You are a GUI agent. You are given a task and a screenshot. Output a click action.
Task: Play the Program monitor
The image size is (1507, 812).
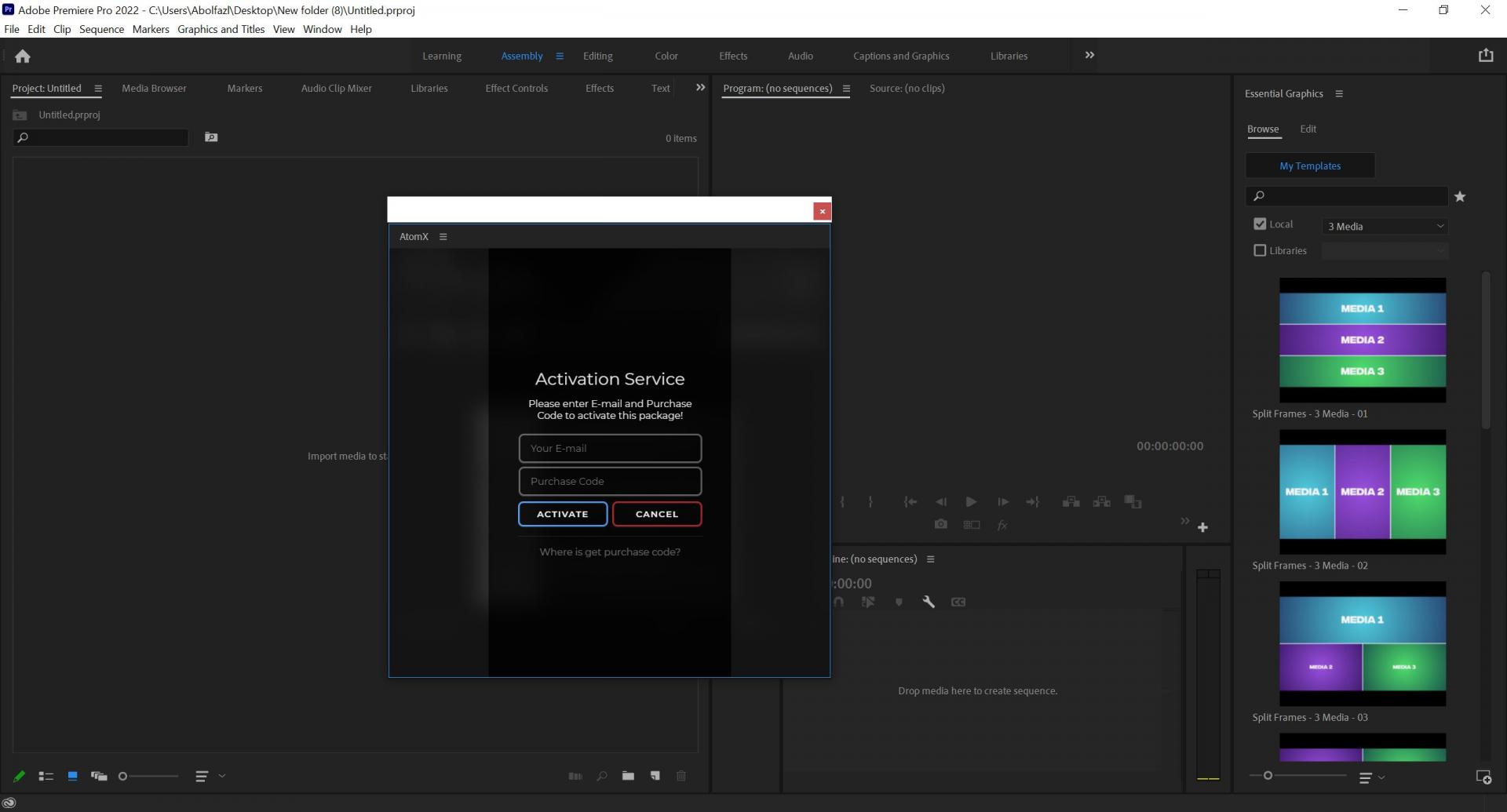click(x=971, y=501)
